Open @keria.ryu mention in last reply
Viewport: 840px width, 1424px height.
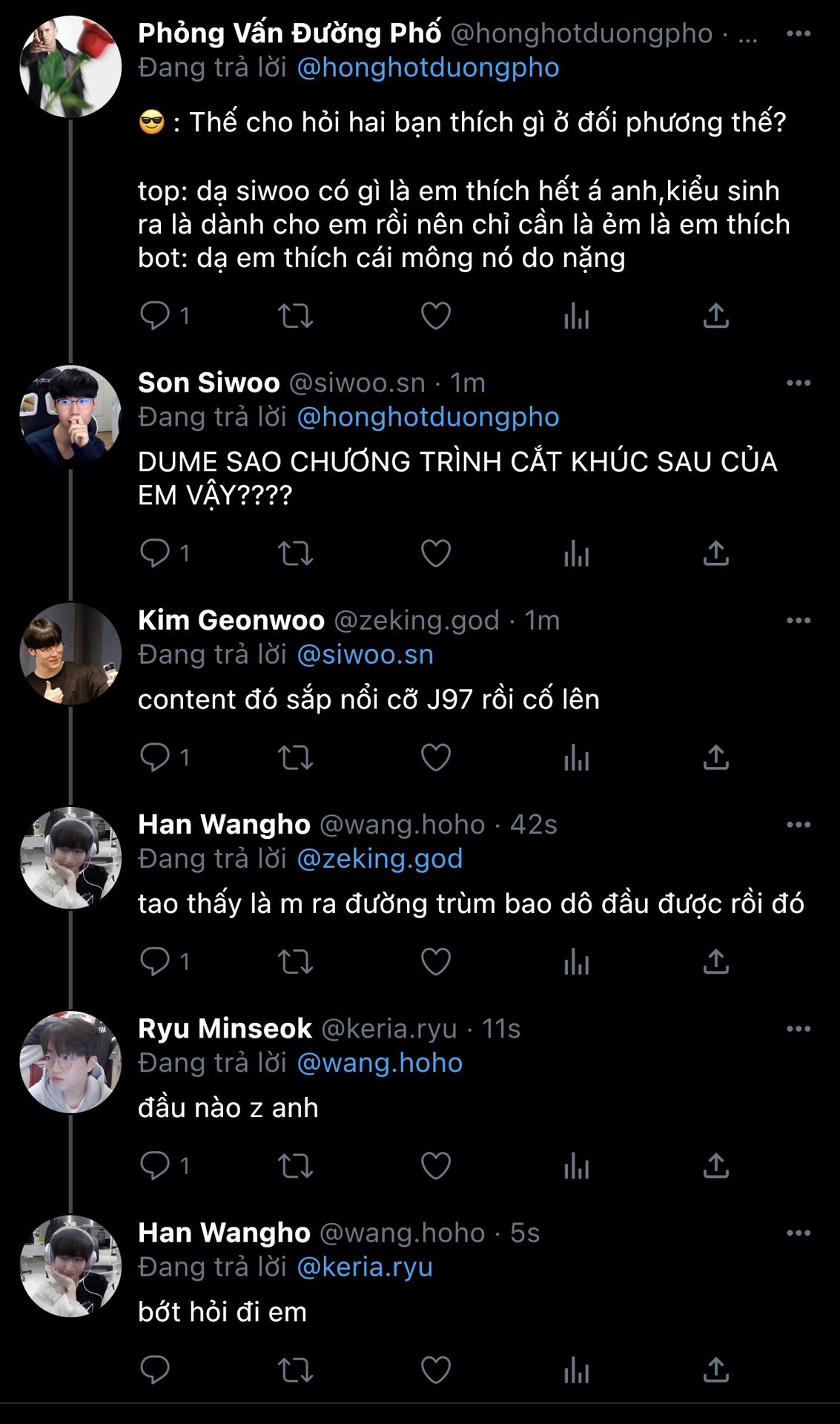pos(365,1267)
